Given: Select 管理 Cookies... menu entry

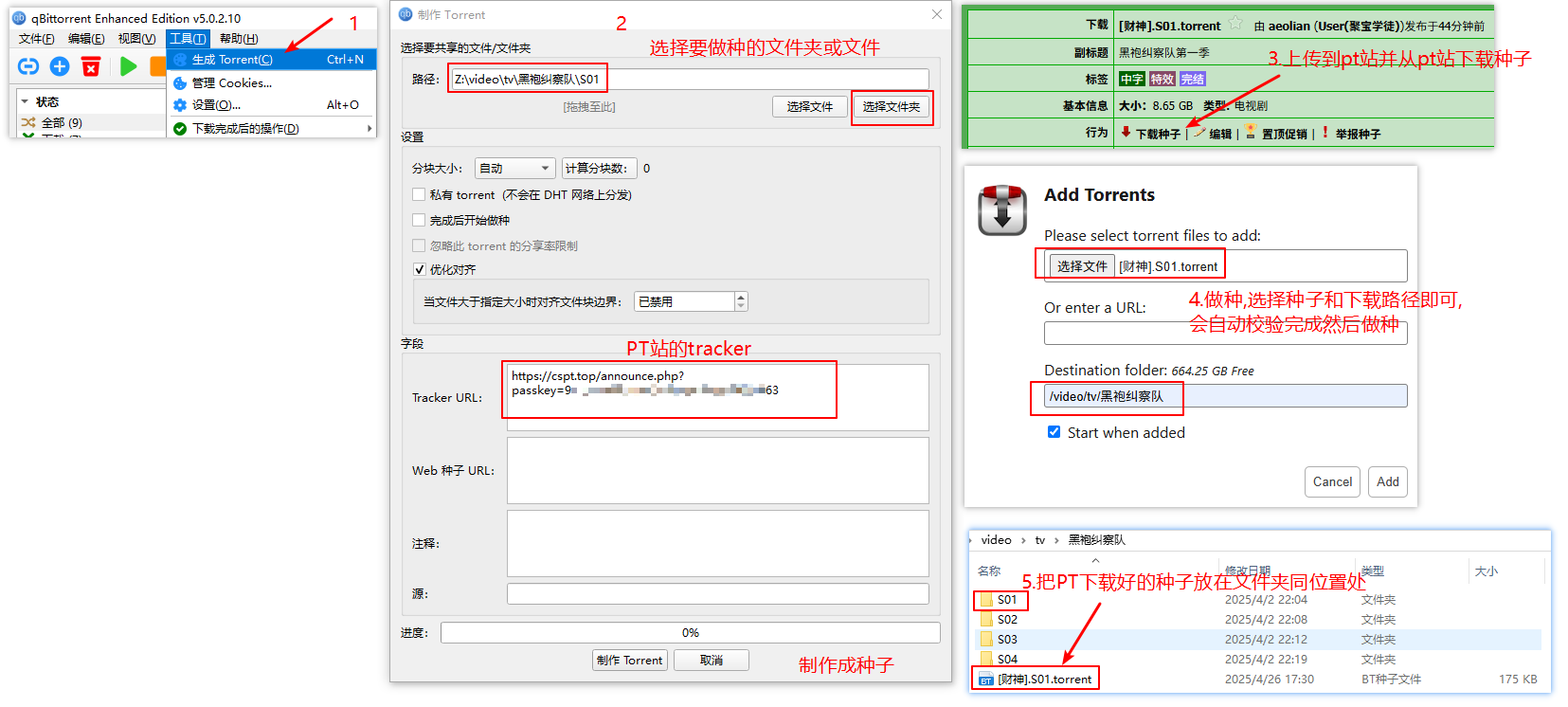Looking at the screenshot, I should point(272,82).
